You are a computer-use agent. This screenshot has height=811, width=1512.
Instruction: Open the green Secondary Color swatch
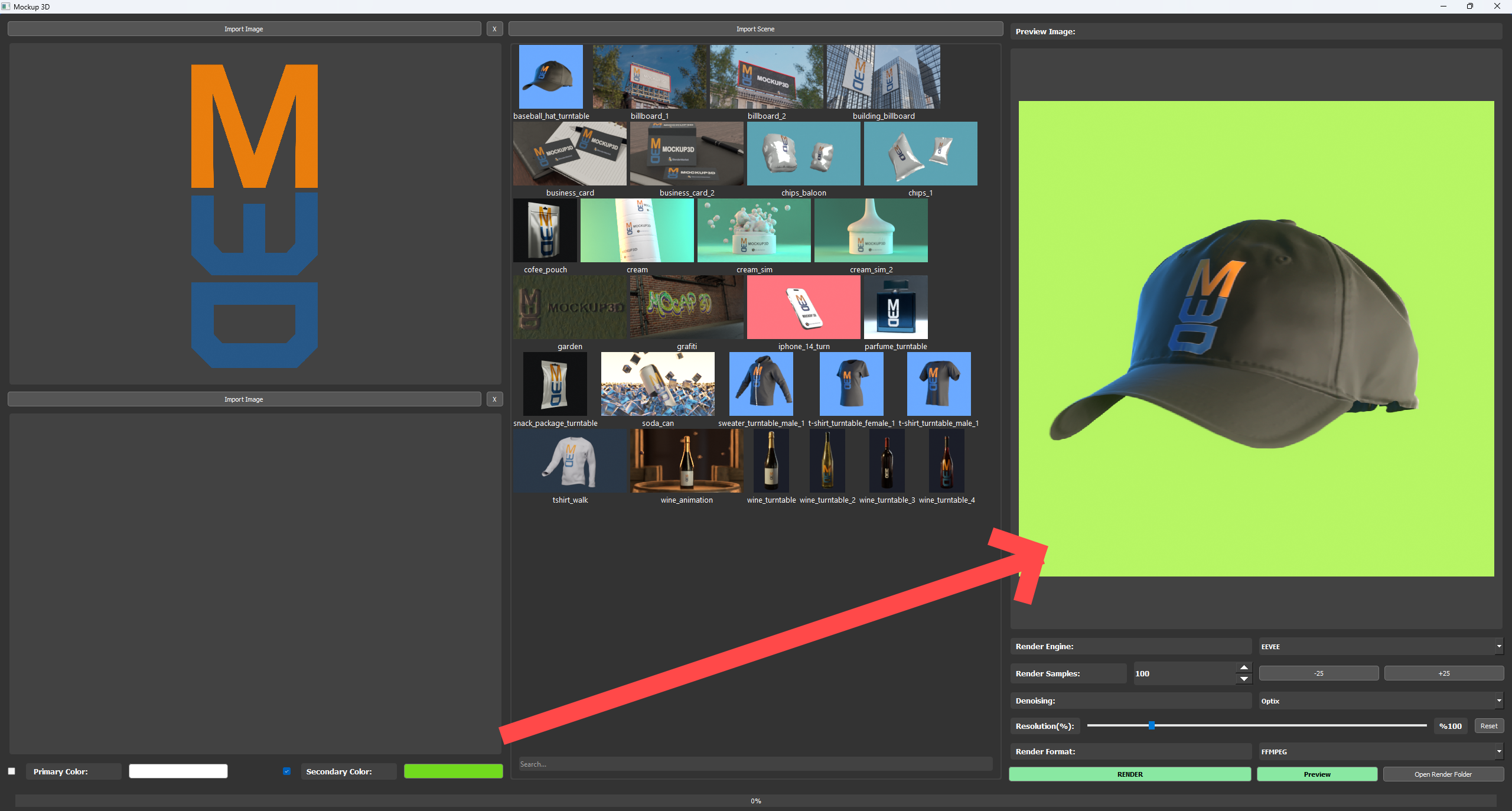pyautogui.click(x=453, y=771)
